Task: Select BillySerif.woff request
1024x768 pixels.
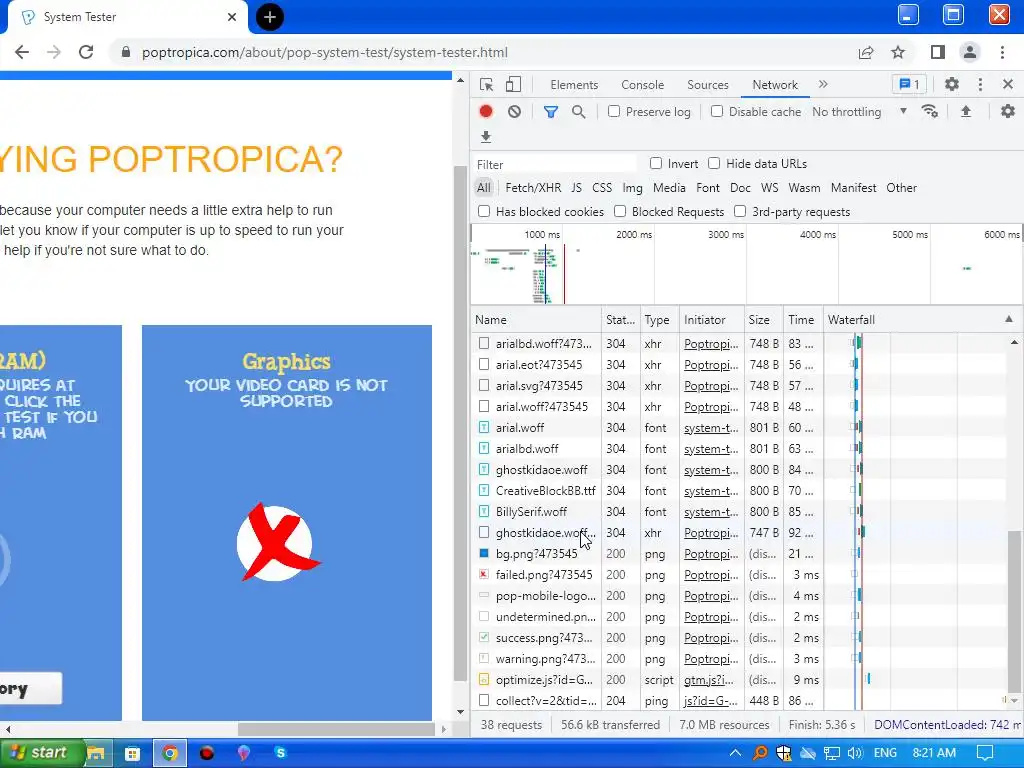Action: pos(531,511)
